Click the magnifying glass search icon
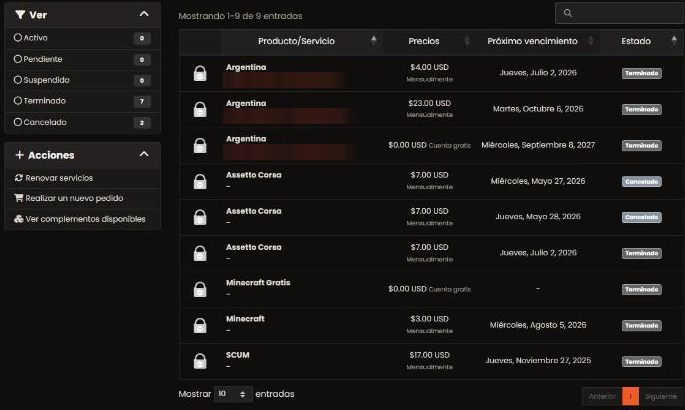Viewport: 685px width, 410px height. (x=567, y=13)
